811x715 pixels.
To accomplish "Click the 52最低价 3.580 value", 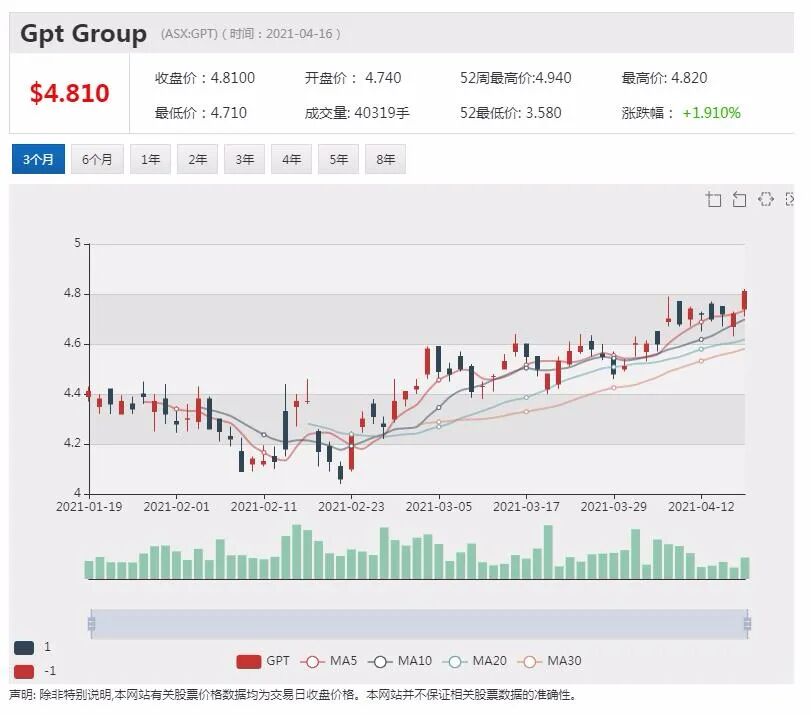I will tap(510, 113).
